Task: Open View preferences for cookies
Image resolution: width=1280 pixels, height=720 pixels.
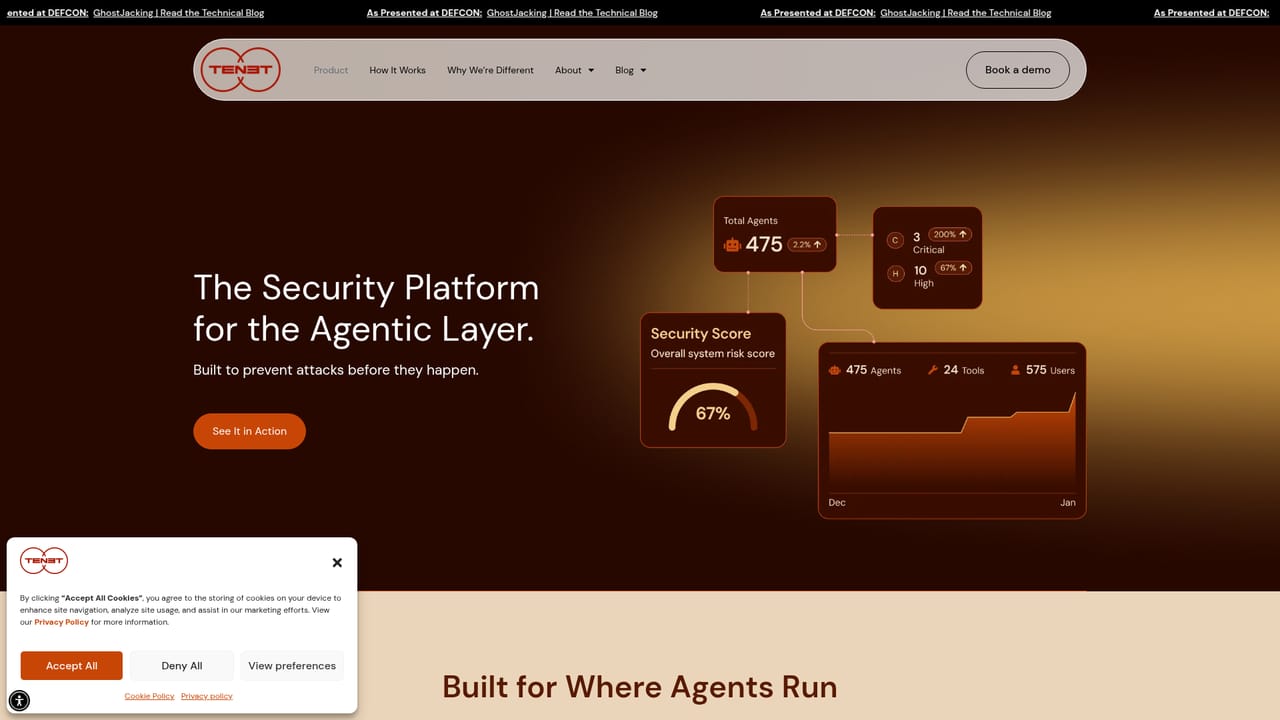Action: [x=292, y=666]
